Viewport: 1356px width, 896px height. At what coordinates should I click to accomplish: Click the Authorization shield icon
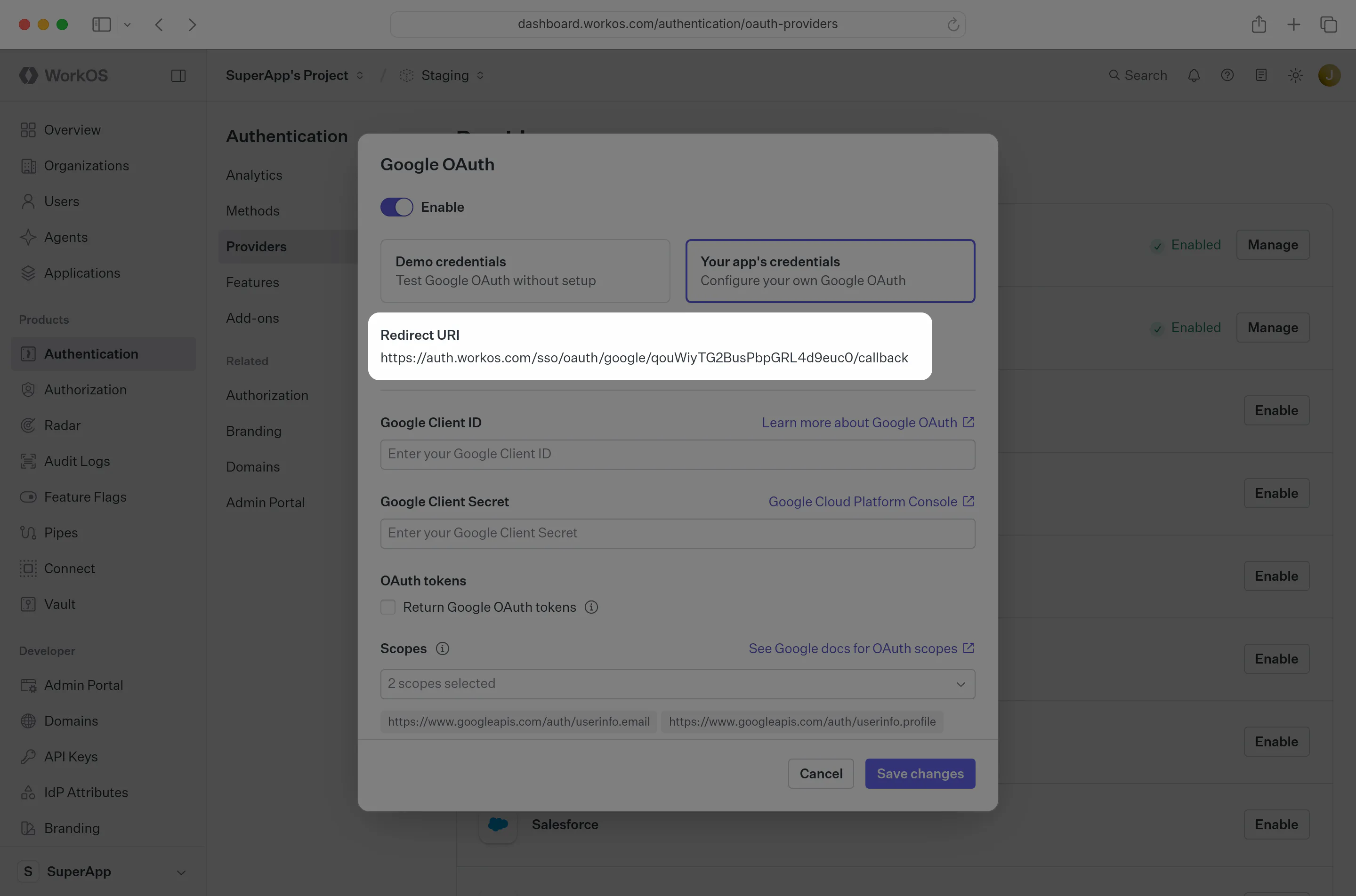pyautogui.click(x=28, y=390)
